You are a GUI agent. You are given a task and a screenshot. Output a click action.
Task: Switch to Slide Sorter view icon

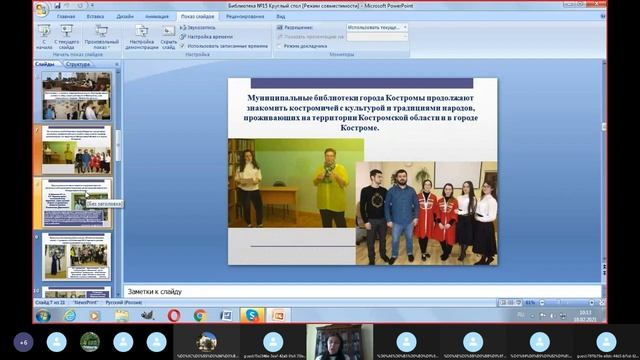(x=511, y=302)
